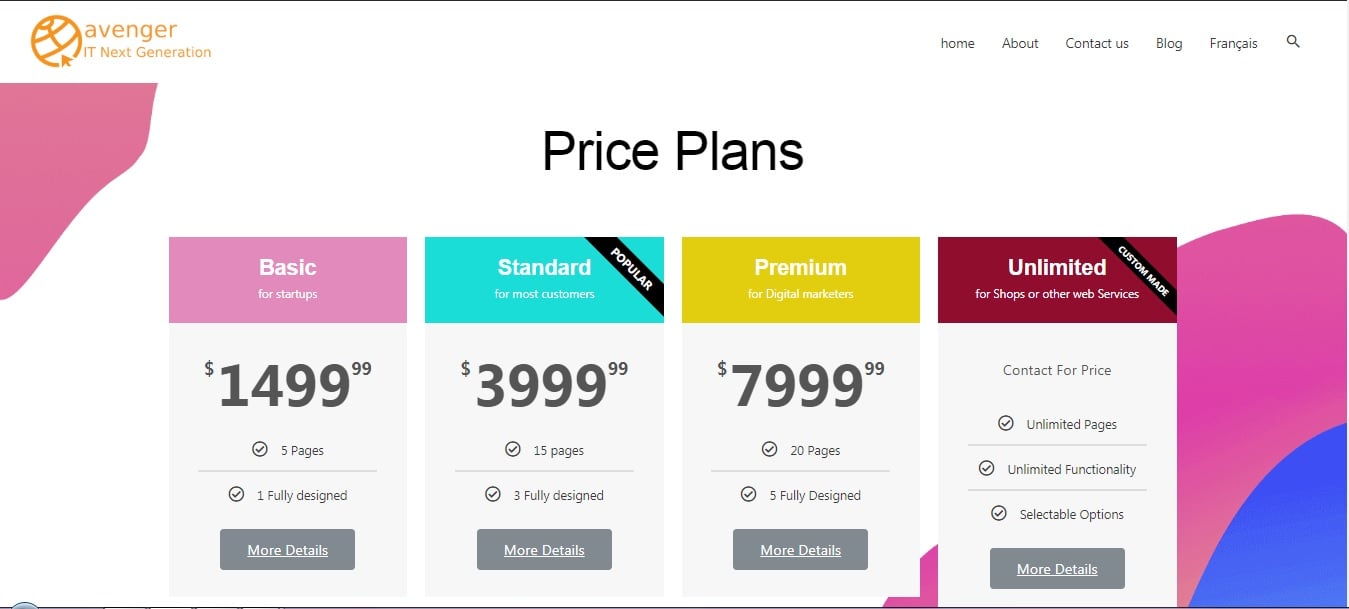The width and height of the screenshot is (1349, 609).
Task: Open the About menu item
Action: (x=1020, y=43)
